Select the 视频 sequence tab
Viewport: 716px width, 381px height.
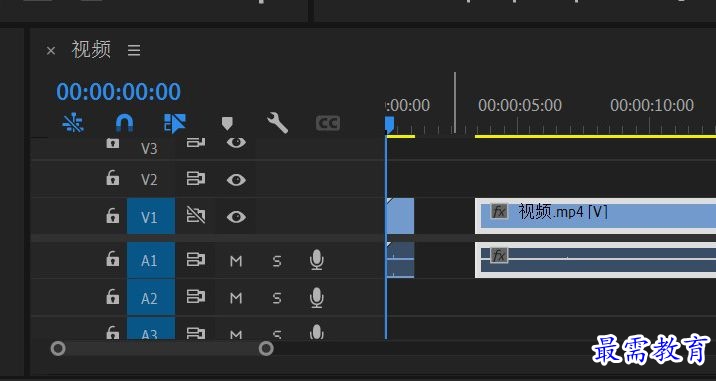point(91,49)
